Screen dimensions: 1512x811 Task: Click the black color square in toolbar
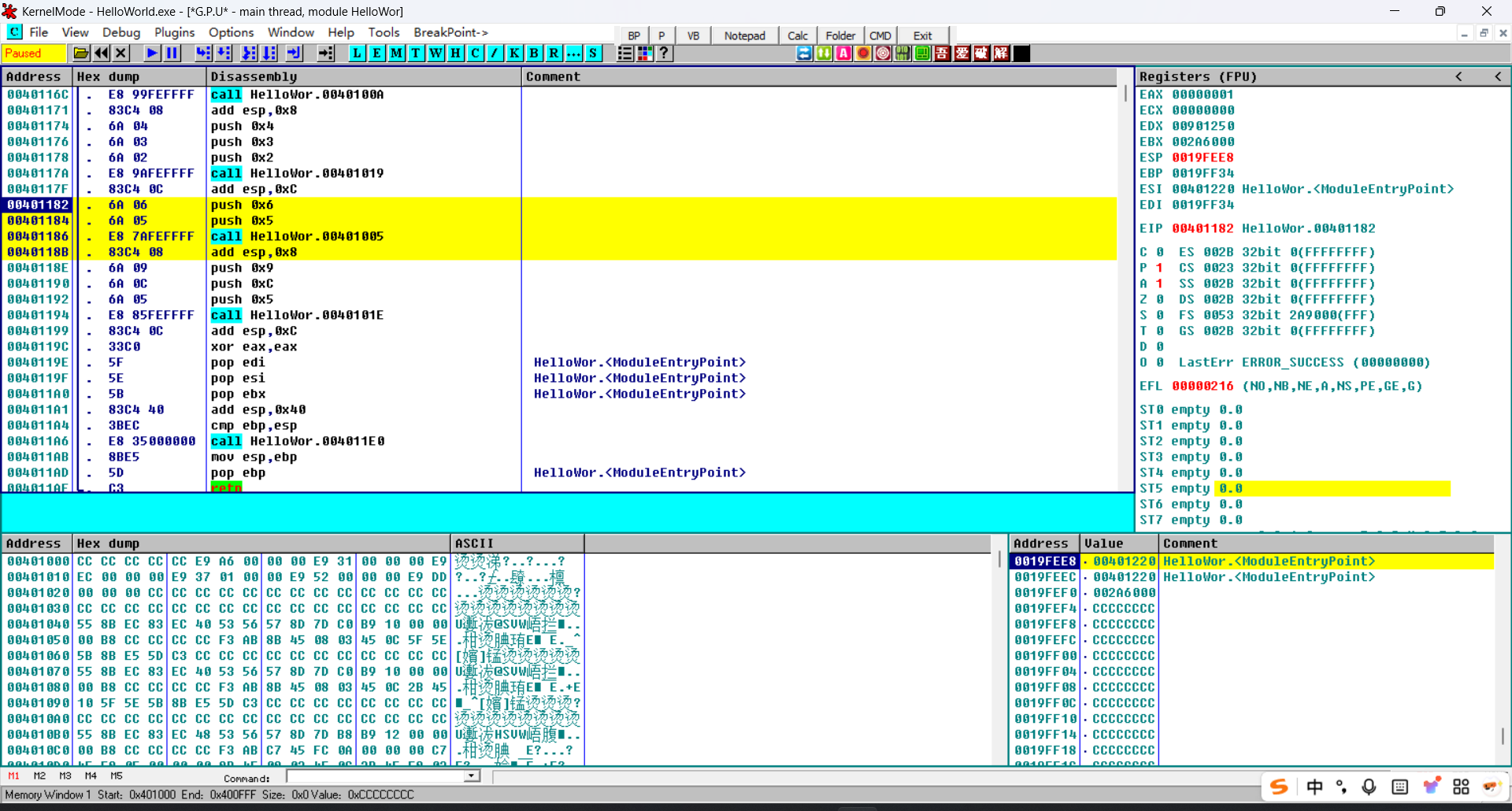pos(1021,54)
